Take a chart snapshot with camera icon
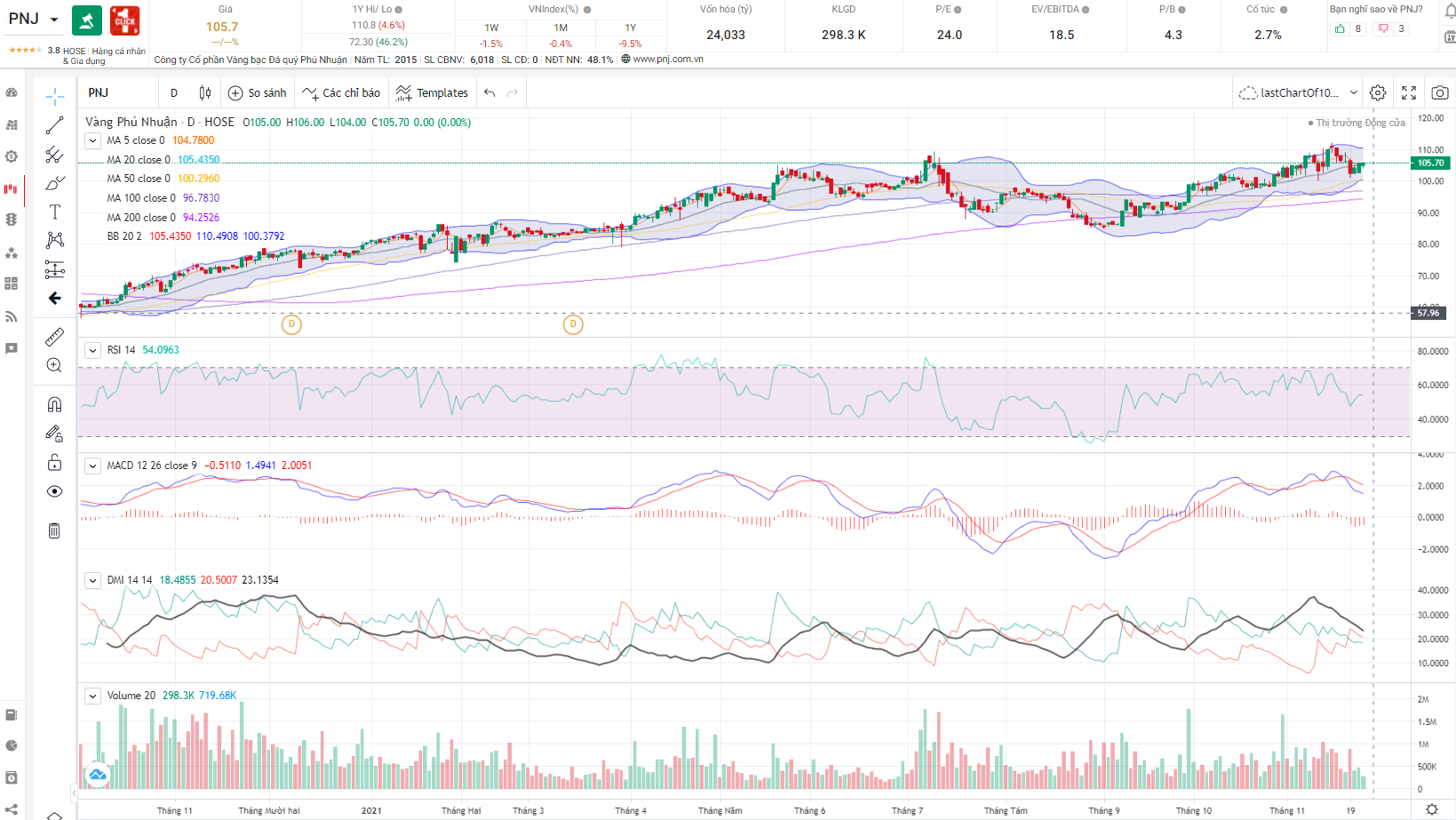The width and height of the screenshot is (1456, 820). click(1439, 92)
